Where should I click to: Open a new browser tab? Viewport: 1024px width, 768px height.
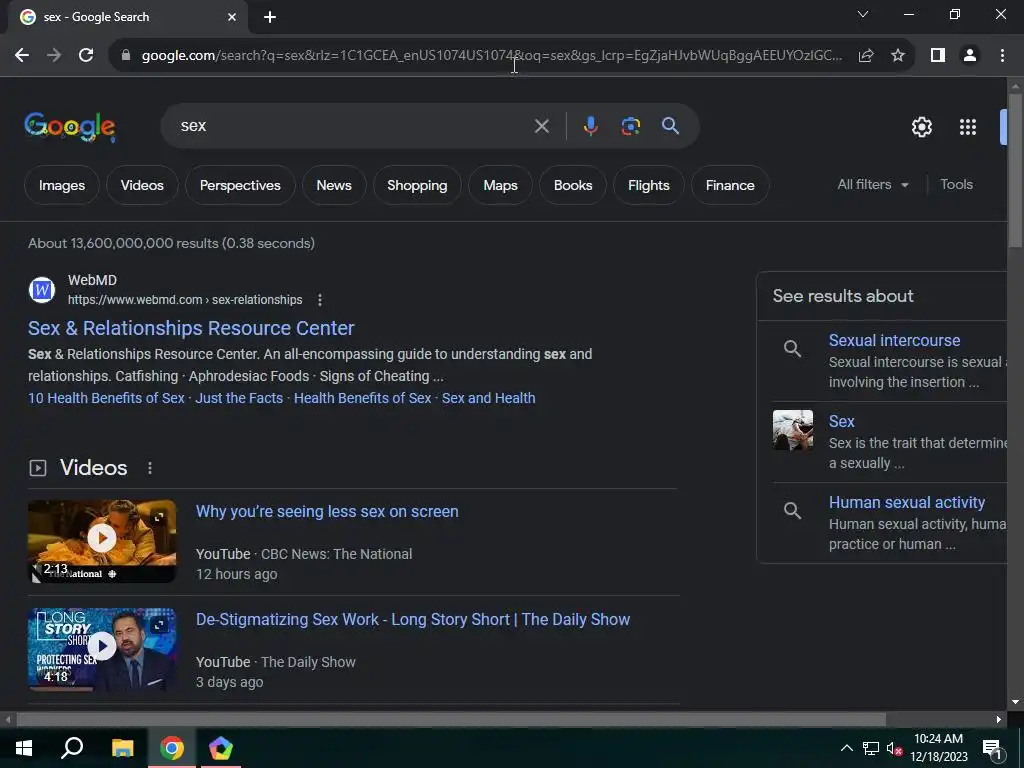point(270,17)
